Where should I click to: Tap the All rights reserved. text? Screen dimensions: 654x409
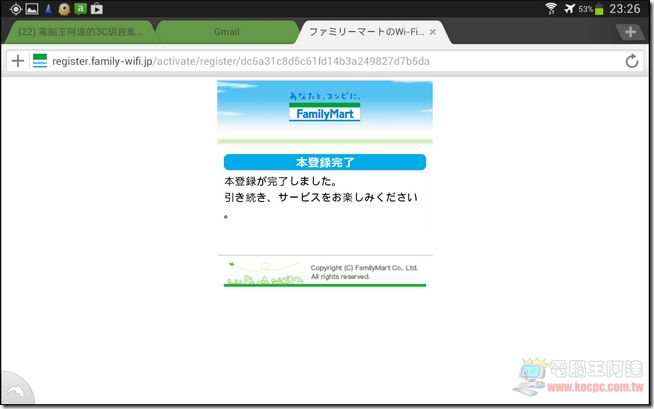point(340,277)
